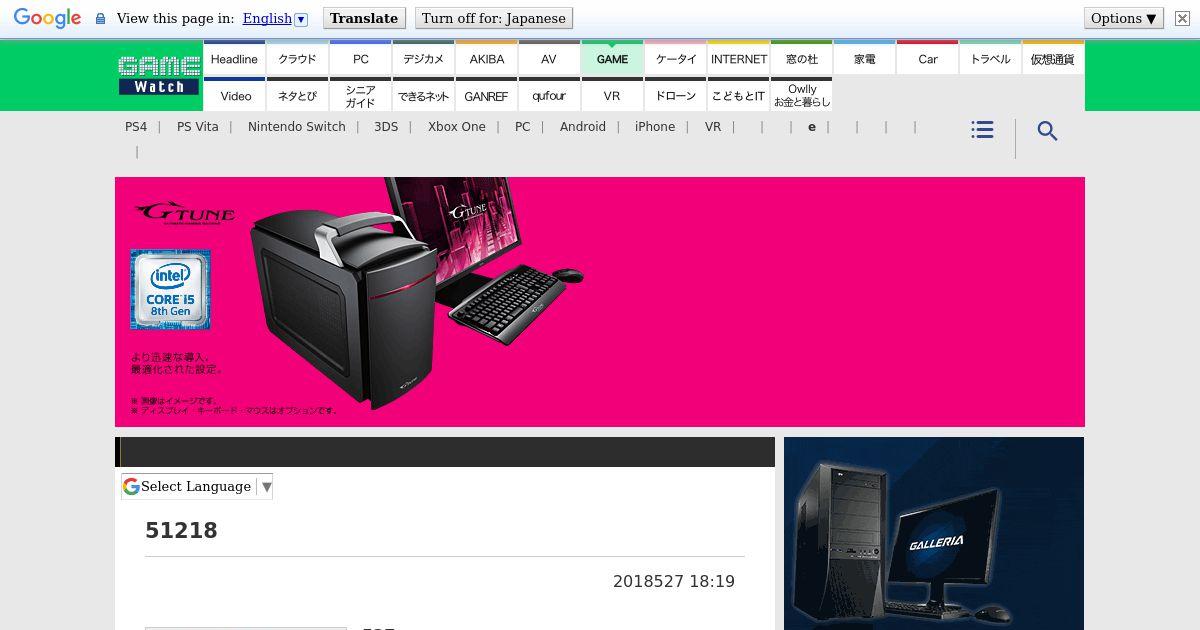This screenshot has width=1200, height=630.
Task: Click Turn off for: Japanese button
Action: pyautogui.click(x=494, y=18)
